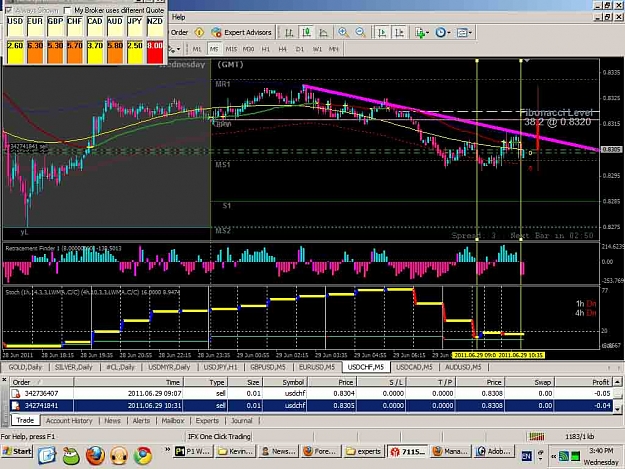625x469 pixels.
Task: Open the #CL,Daily chart tab
Action: pyautogui.click(x=120, y=367)
